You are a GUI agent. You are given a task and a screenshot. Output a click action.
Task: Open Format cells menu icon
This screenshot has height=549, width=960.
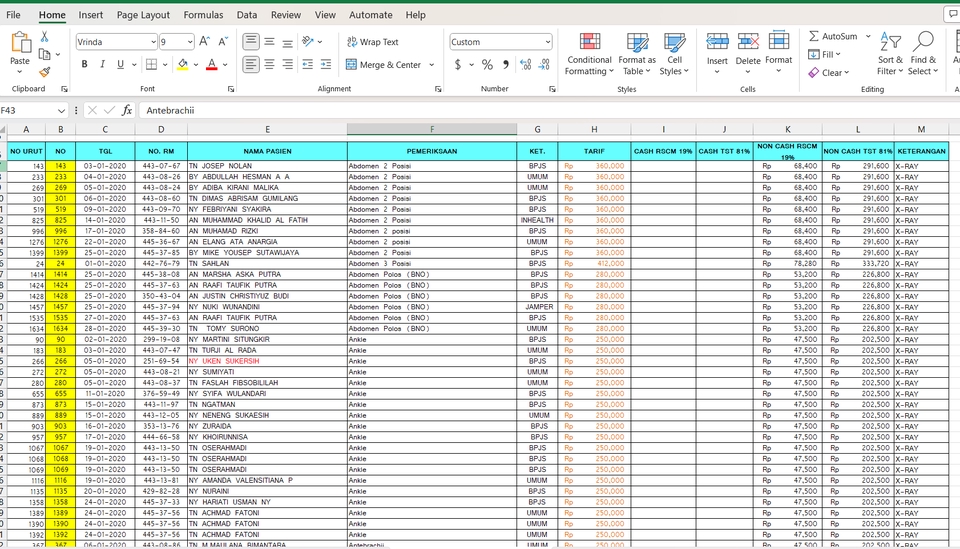pyautogui.click(x=778, y=40)
